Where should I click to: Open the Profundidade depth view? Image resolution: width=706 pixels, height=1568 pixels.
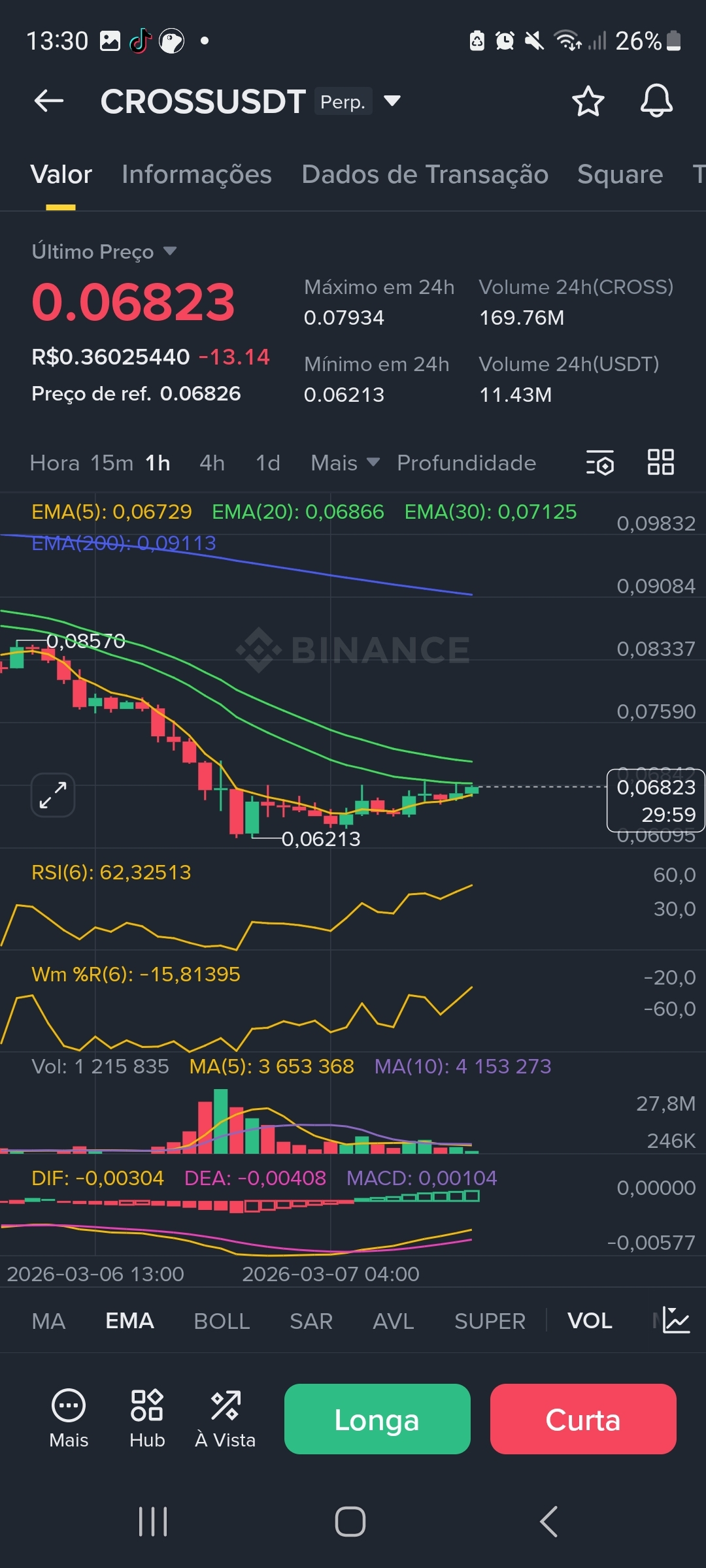coord(467,463)
